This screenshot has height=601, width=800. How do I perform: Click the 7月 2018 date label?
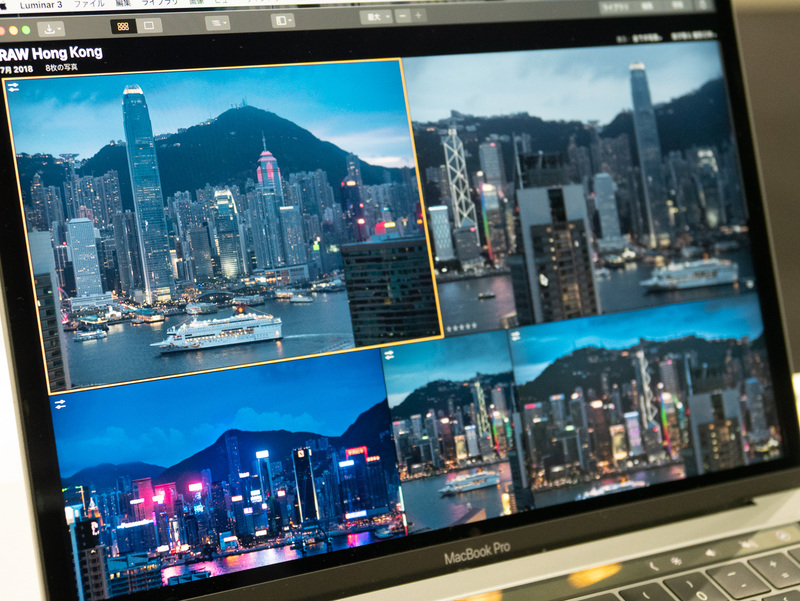(x=16, y=69)
